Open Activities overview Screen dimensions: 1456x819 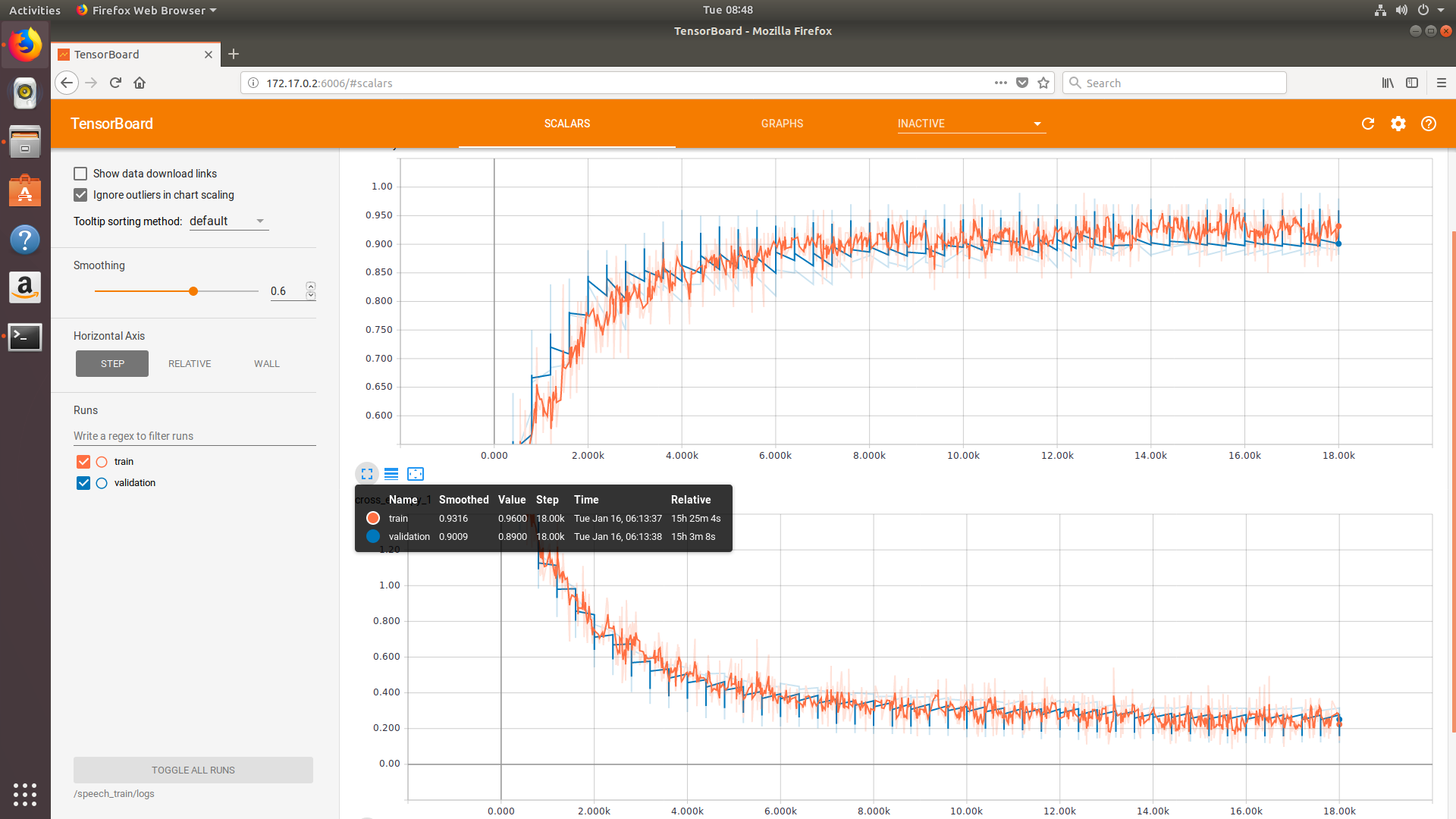point(35,10)
